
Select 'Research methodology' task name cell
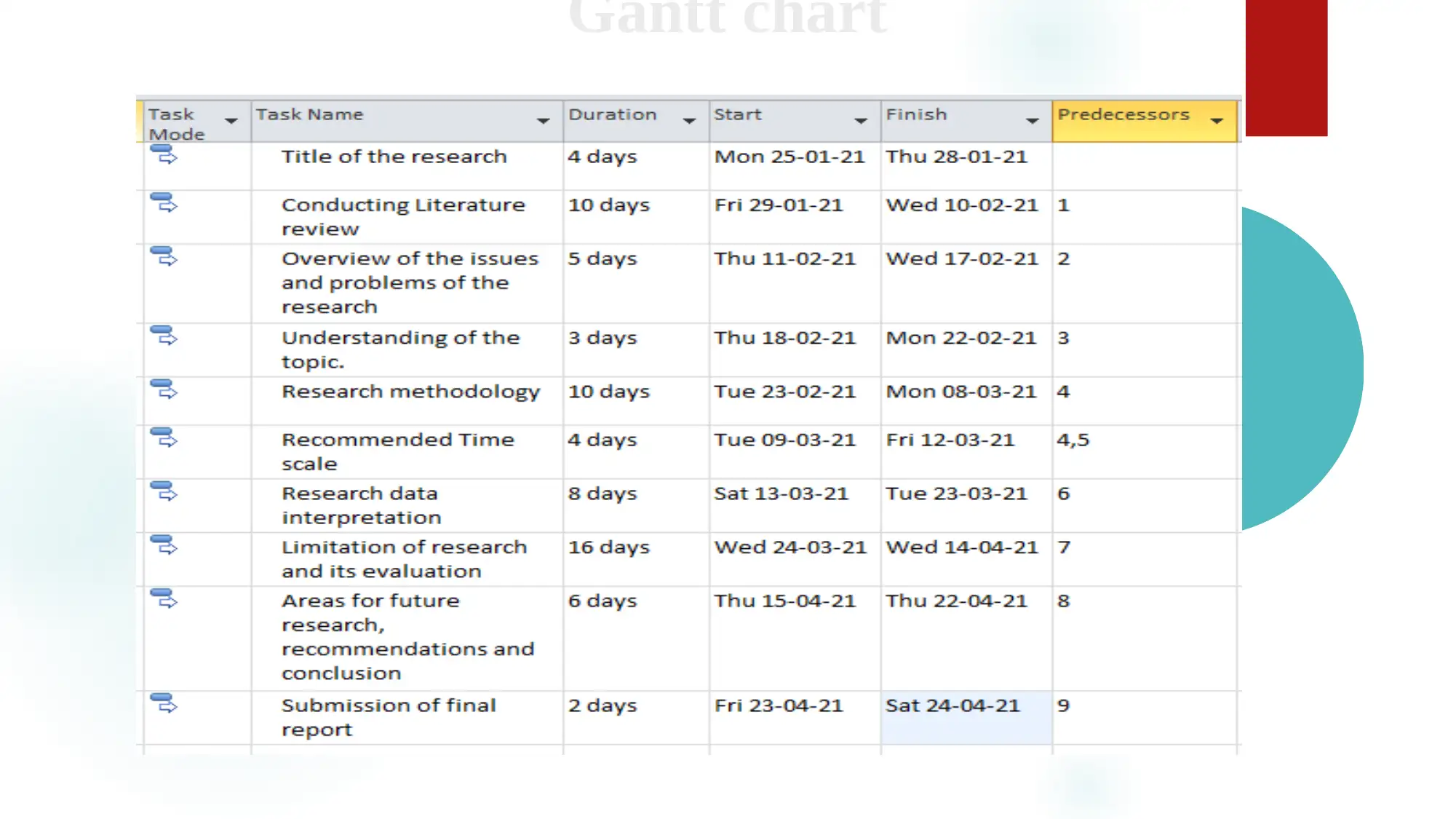(407, 400)
